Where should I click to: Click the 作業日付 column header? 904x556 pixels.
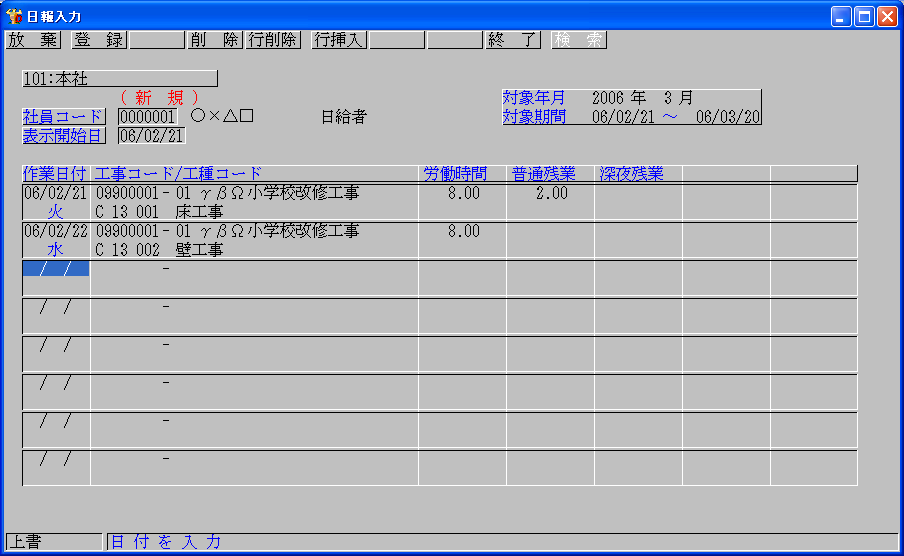coord(55,174)
